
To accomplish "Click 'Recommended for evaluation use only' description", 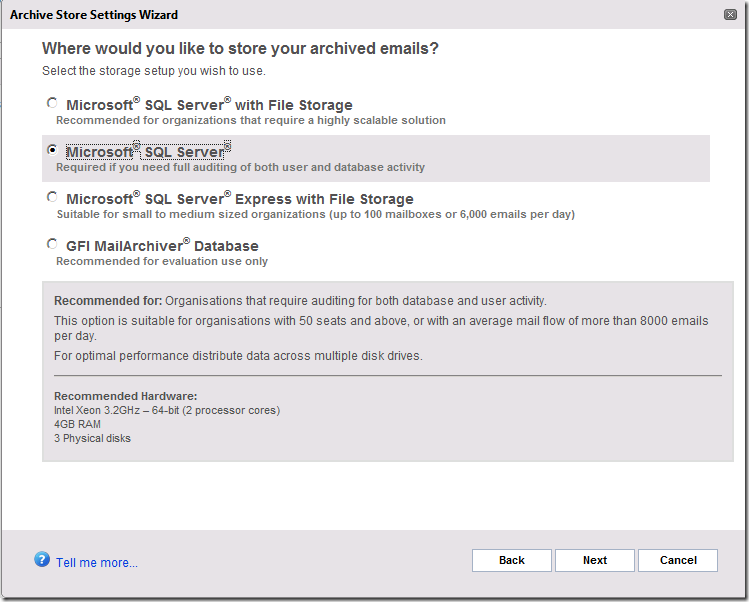I will coord(162,261).
